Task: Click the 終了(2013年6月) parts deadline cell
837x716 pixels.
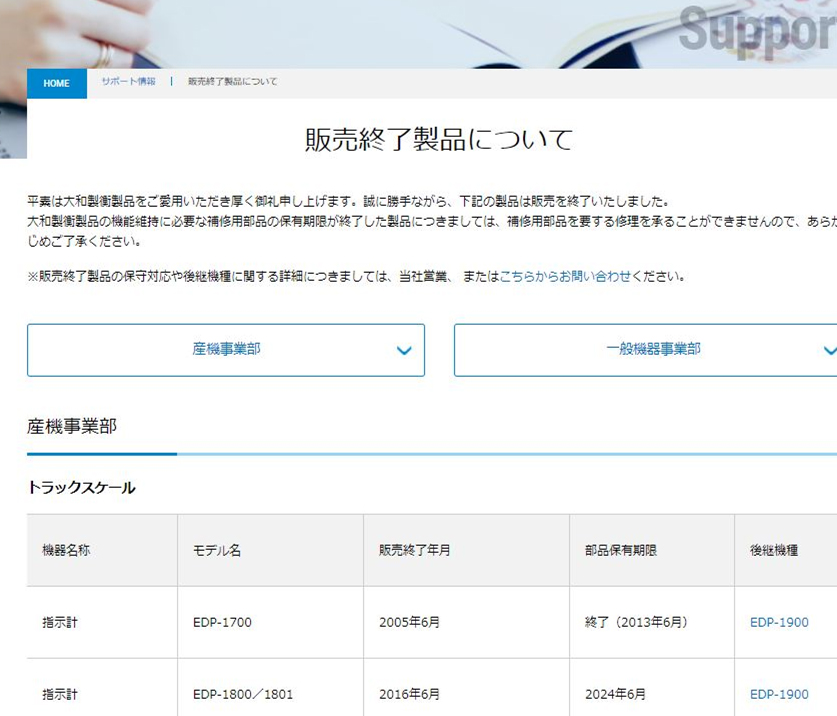Action: pyautogui.click(x=636, y=622)
